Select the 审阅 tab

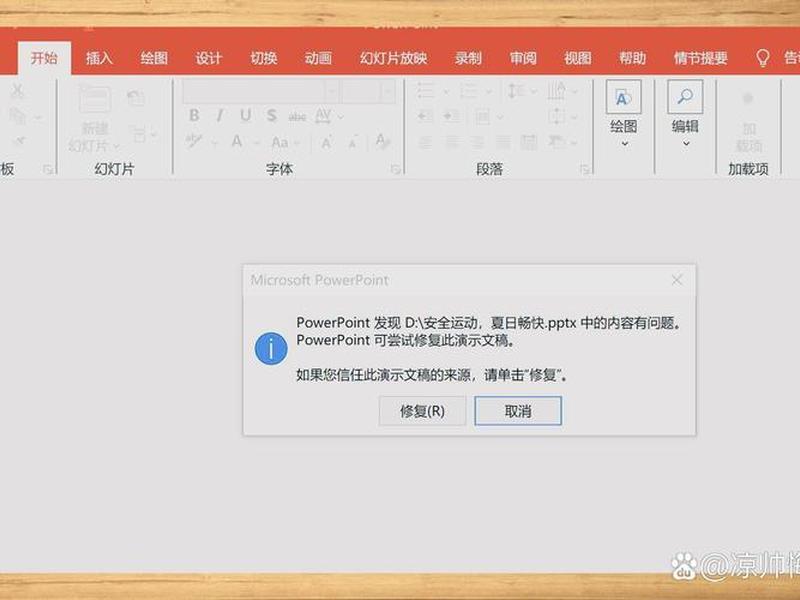pos(523,58)
